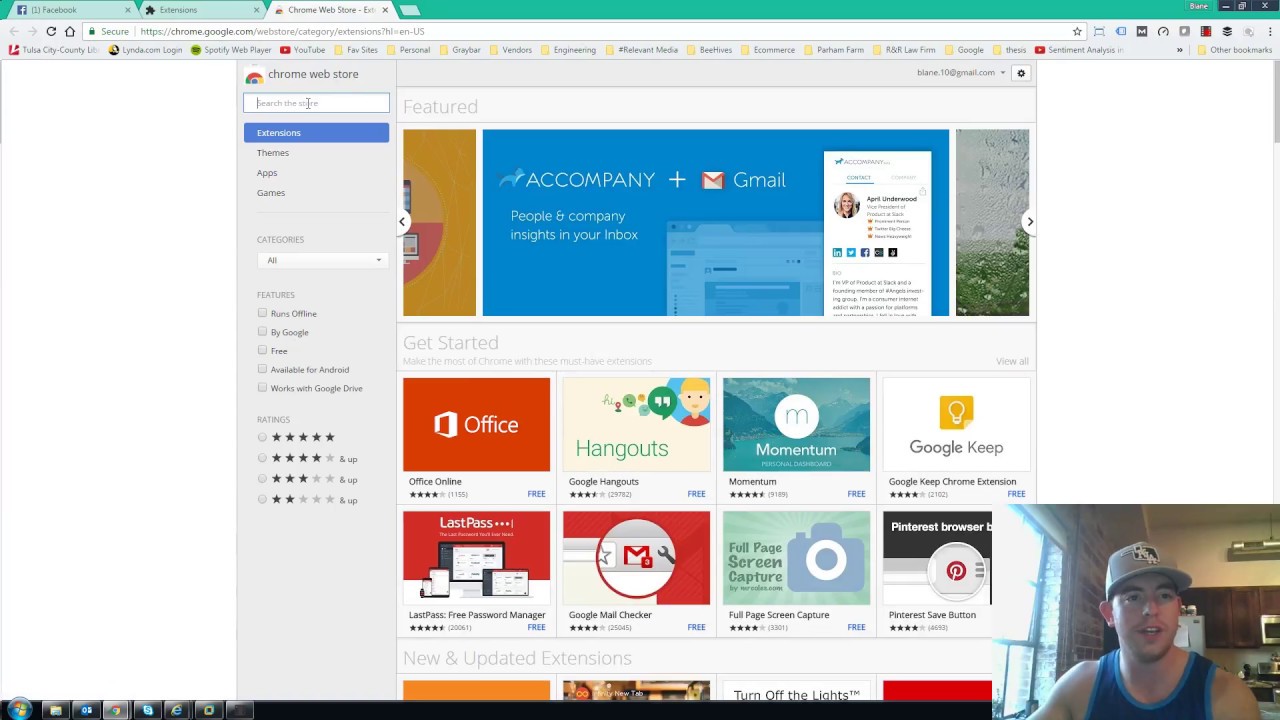Go to the browser home page

click(x=70, y=31)
